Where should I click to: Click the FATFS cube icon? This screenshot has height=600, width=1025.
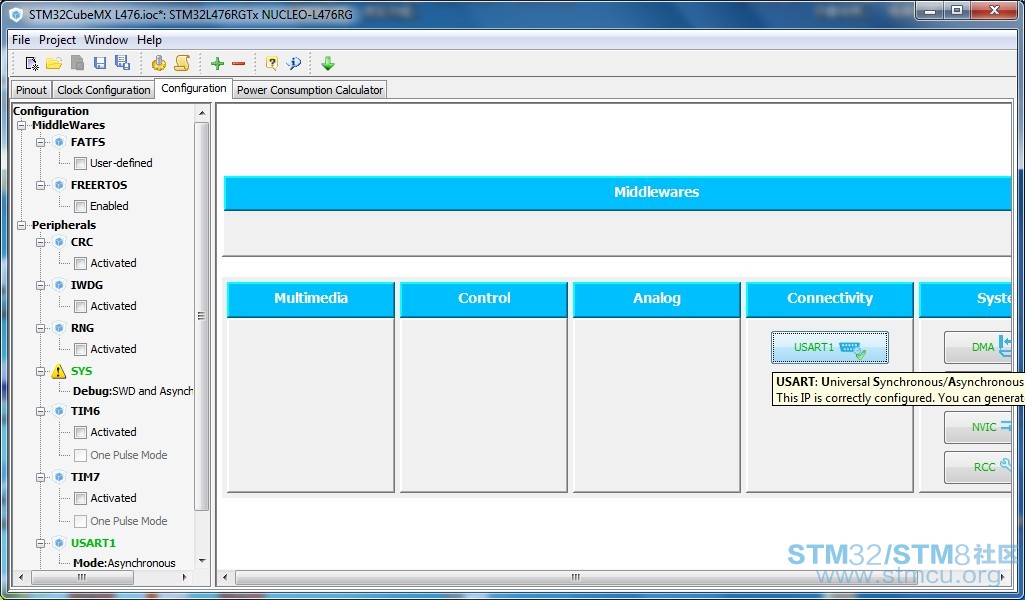click(59, 142)
